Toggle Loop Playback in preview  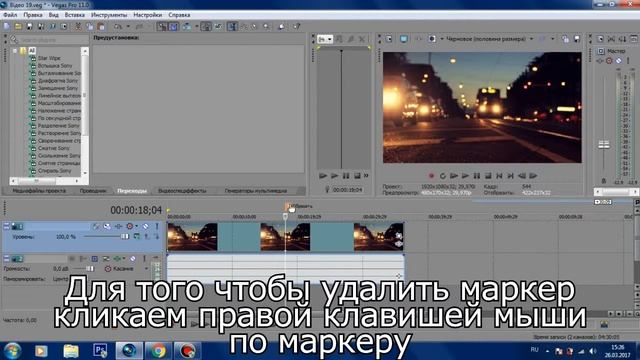(x=443, y=176)
